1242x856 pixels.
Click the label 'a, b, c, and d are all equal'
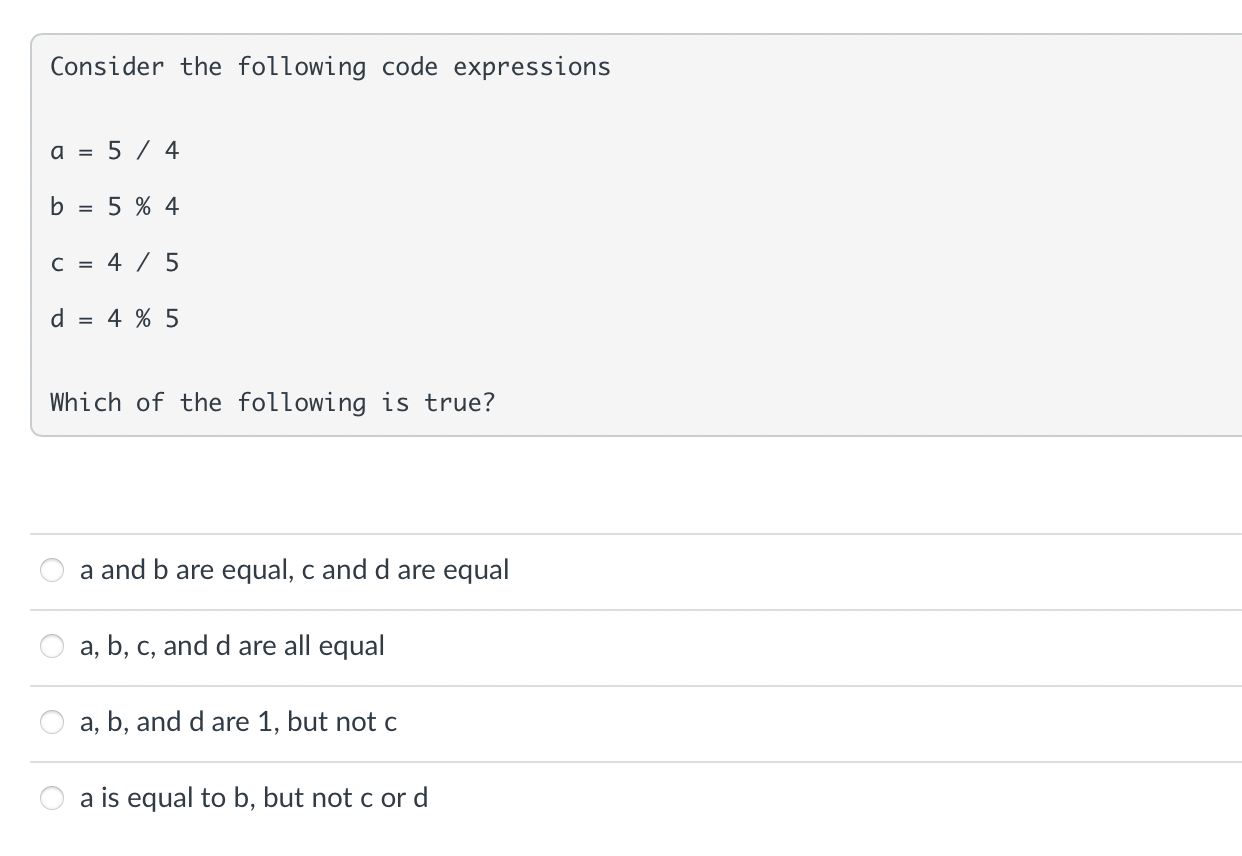(x=232, y=646)
